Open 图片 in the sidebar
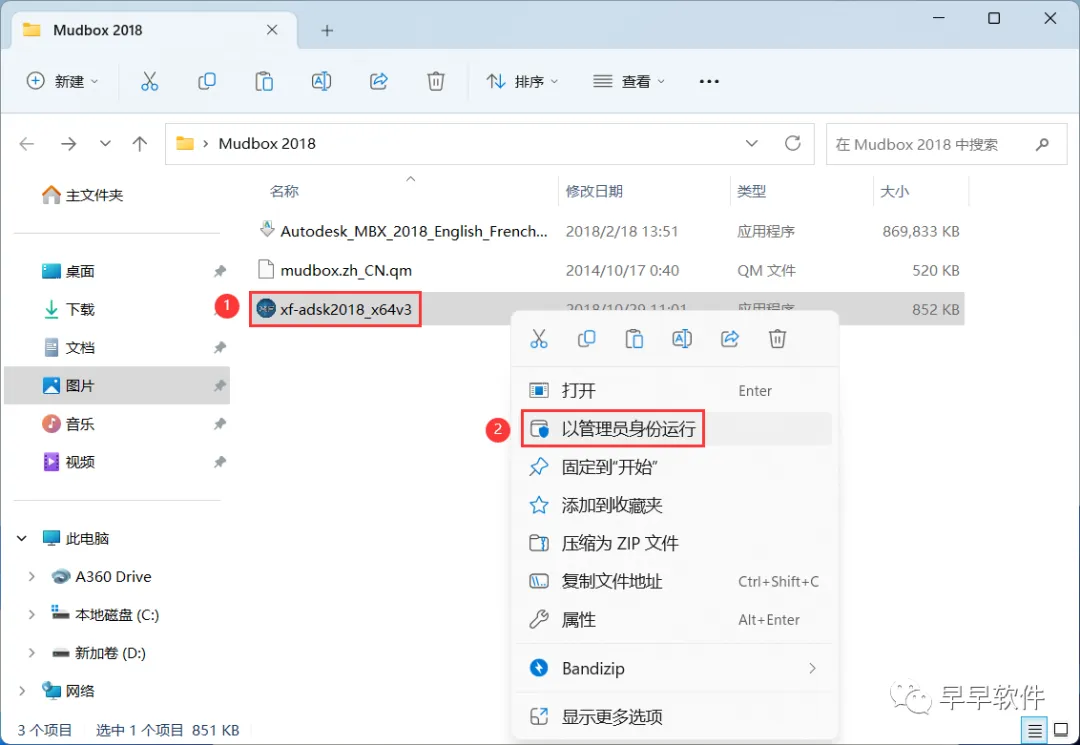 tap(118, 386)
